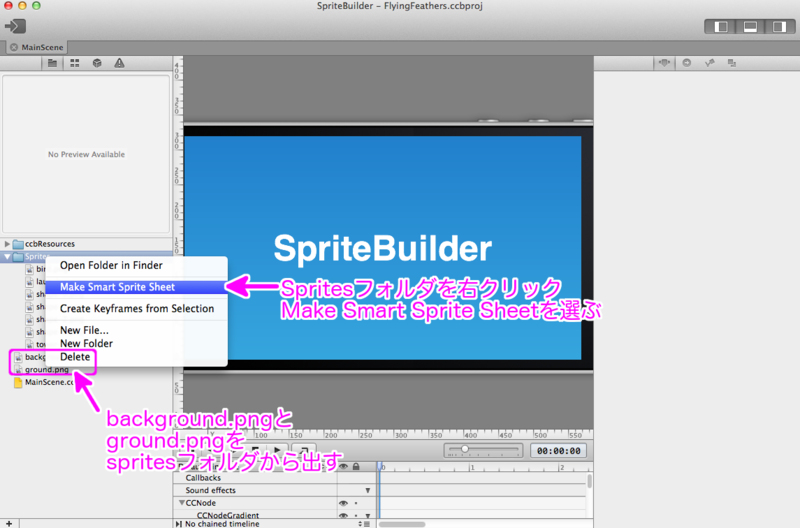Select the Callbacks timeline row
Screen dimensions: 800x528
click(255, 478)
